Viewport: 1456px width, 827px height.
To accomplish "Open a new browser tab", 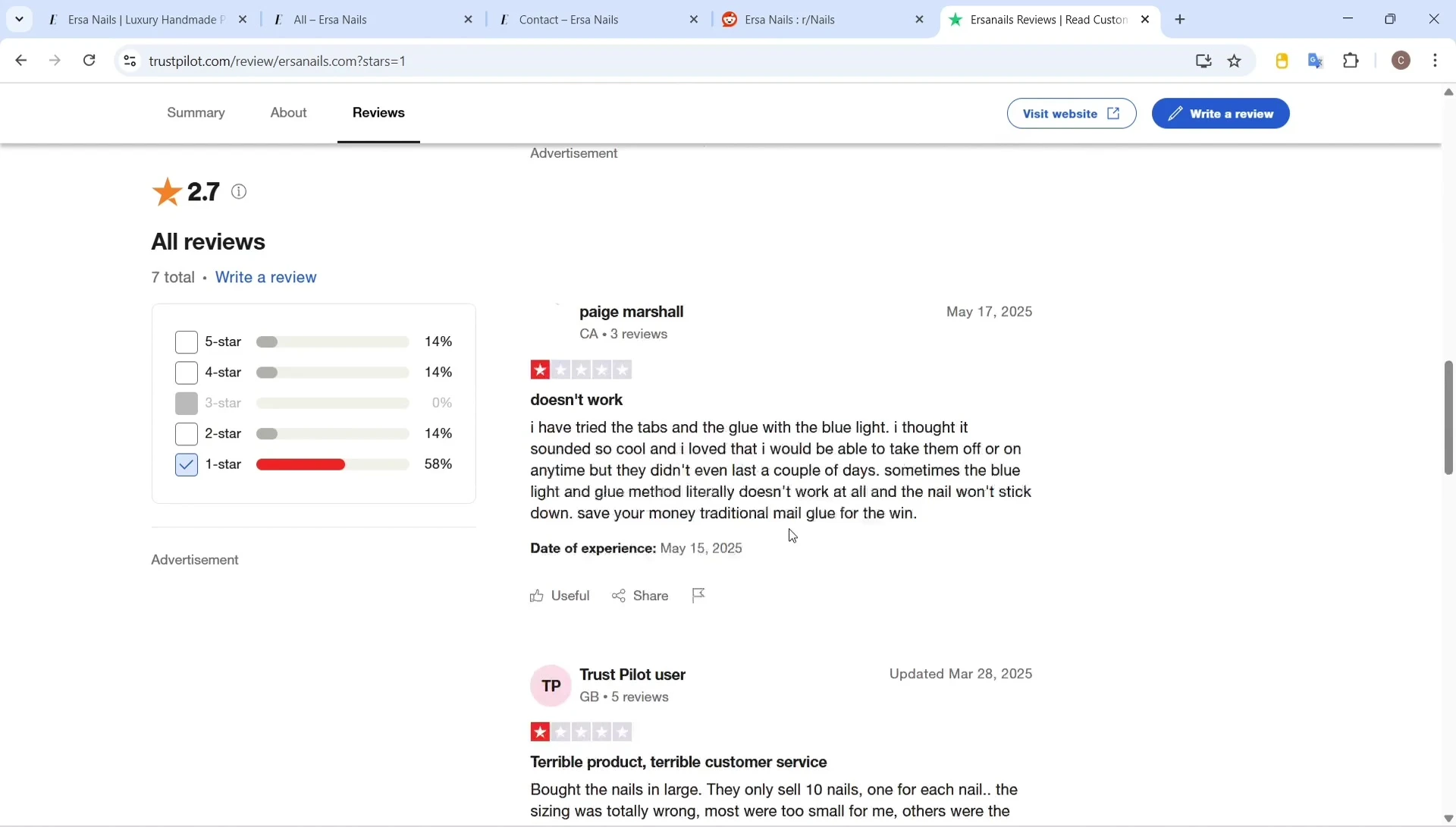I will click(1181, 20).
